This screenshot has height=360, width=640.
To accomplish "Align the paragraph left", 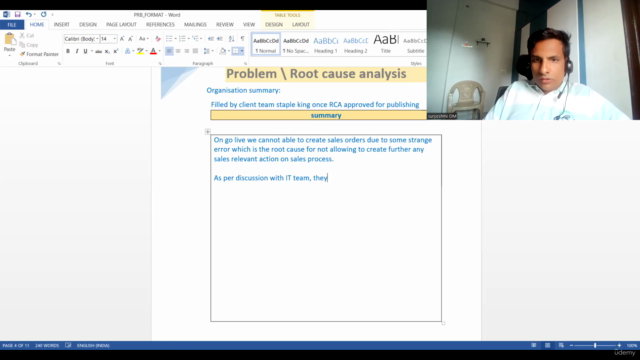I will click(169, 51).
